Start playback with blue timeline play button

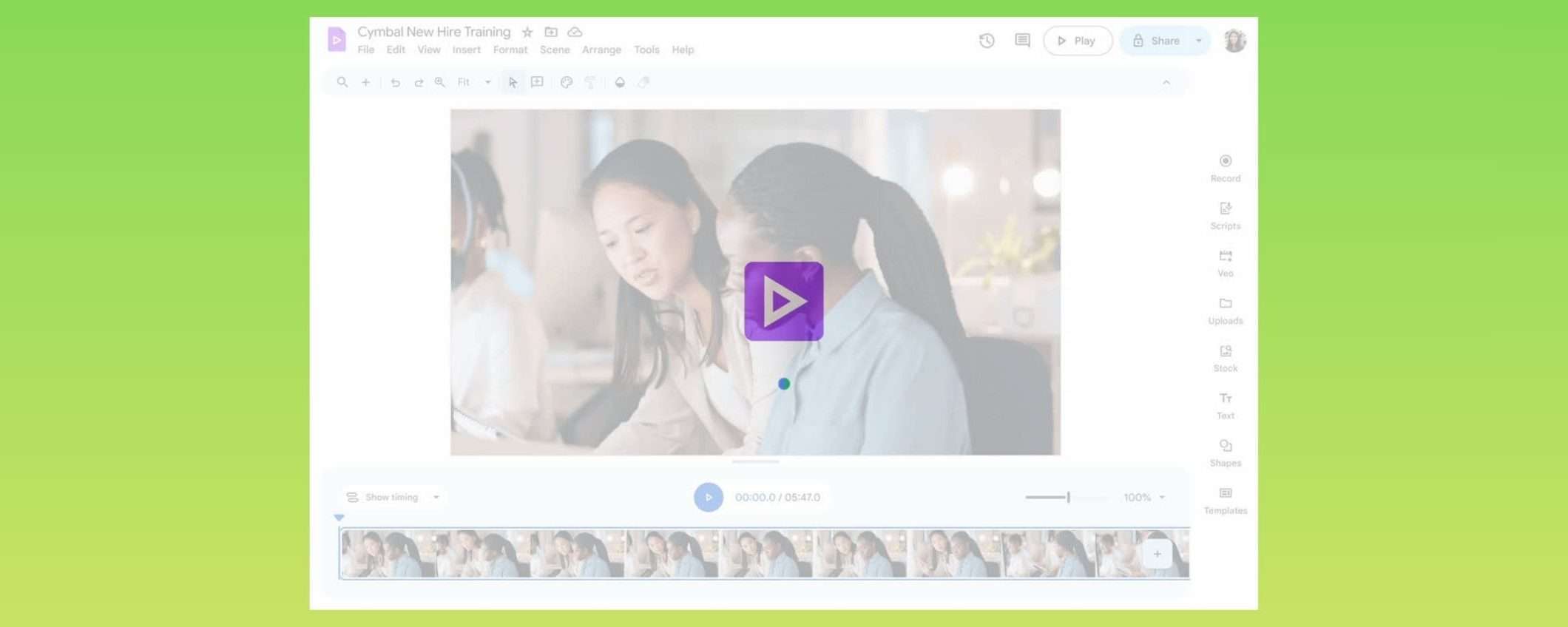coord(709,497)
